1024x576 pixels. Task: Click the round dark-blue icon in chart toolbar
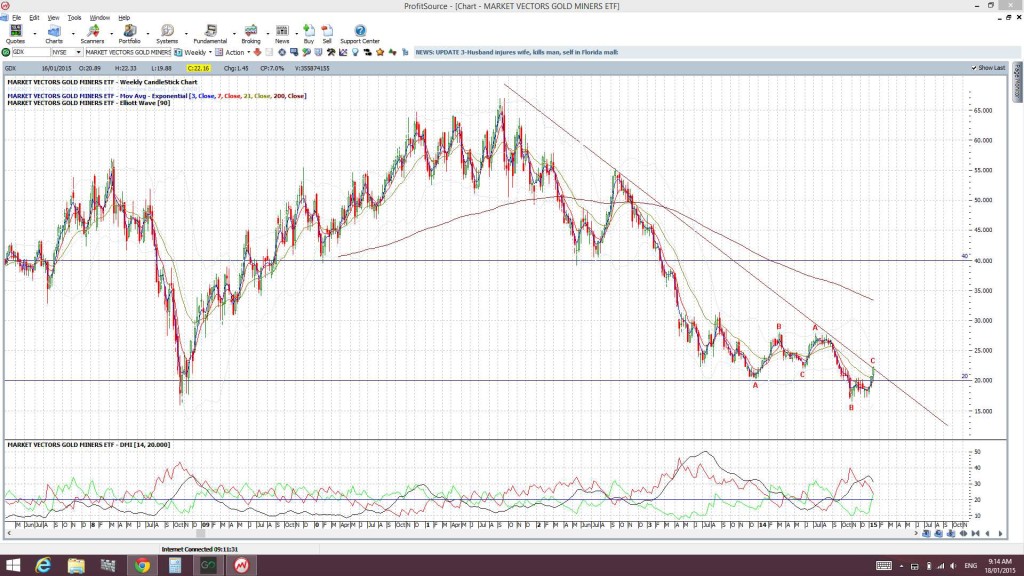(281, 52)
